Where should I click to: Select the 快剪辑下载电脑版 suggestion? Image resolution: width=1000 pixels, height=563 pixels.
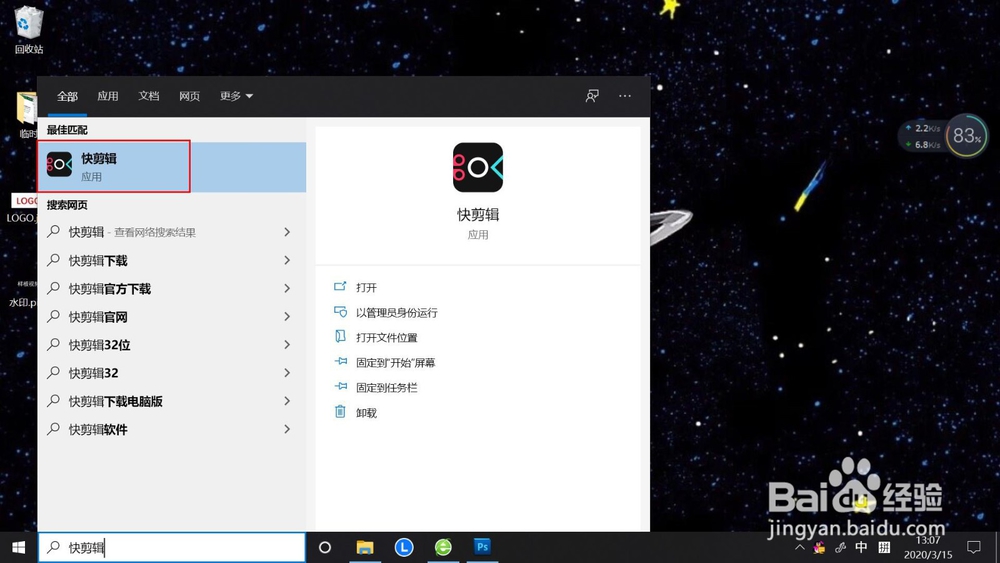pyautogui.click(x=172, y=401)
